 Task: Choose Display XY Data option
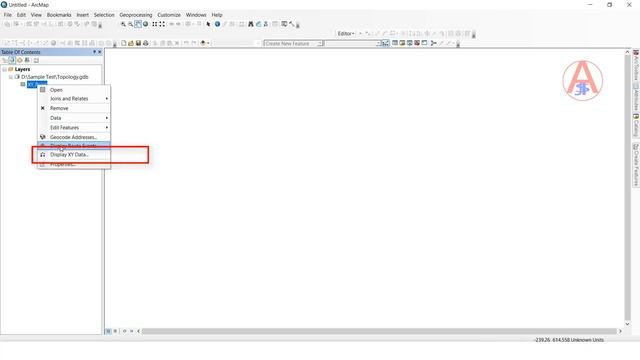tap(74, 155)
